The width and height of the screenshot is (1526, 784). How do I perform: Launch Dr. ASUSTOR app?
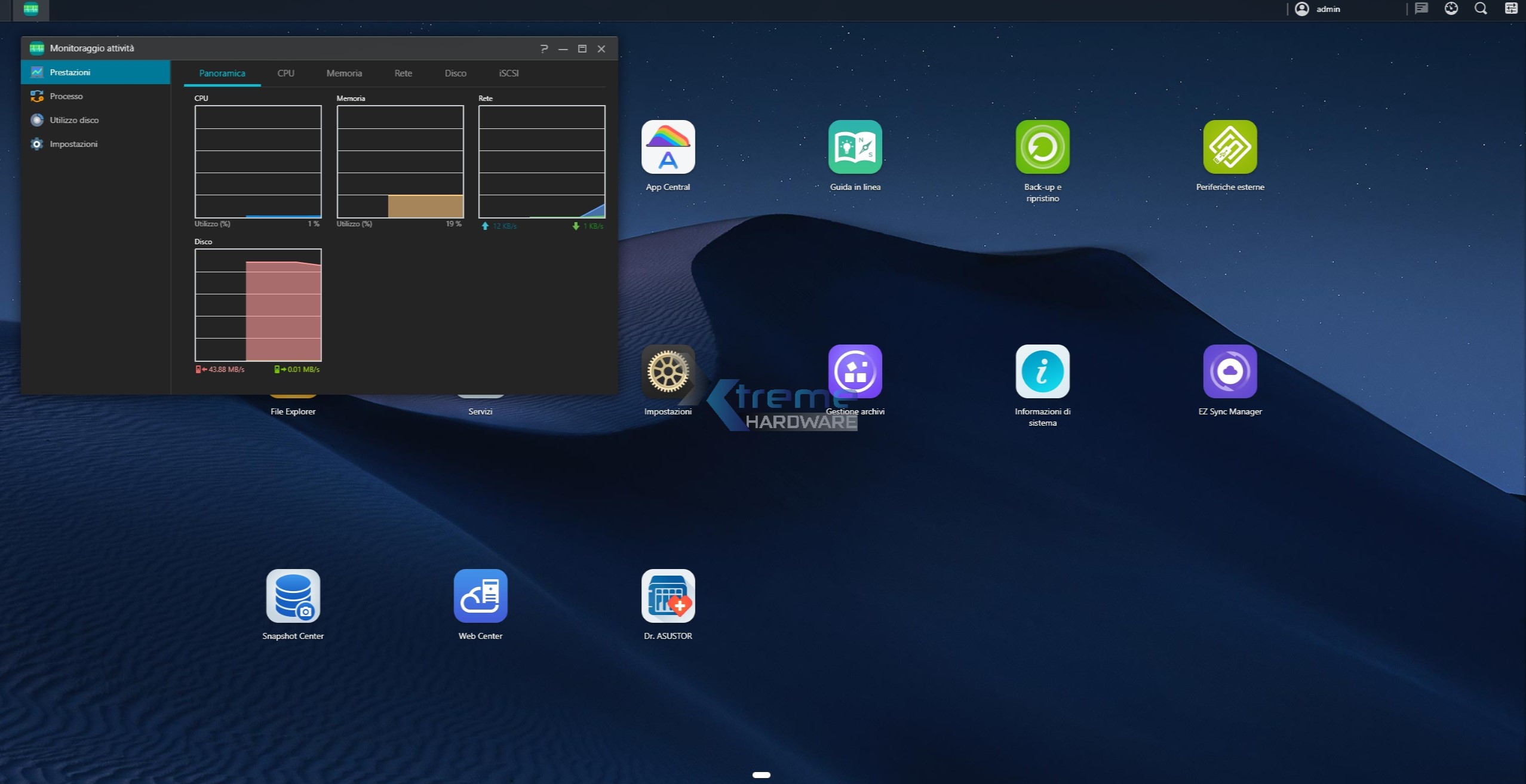[x=668, y=596]
